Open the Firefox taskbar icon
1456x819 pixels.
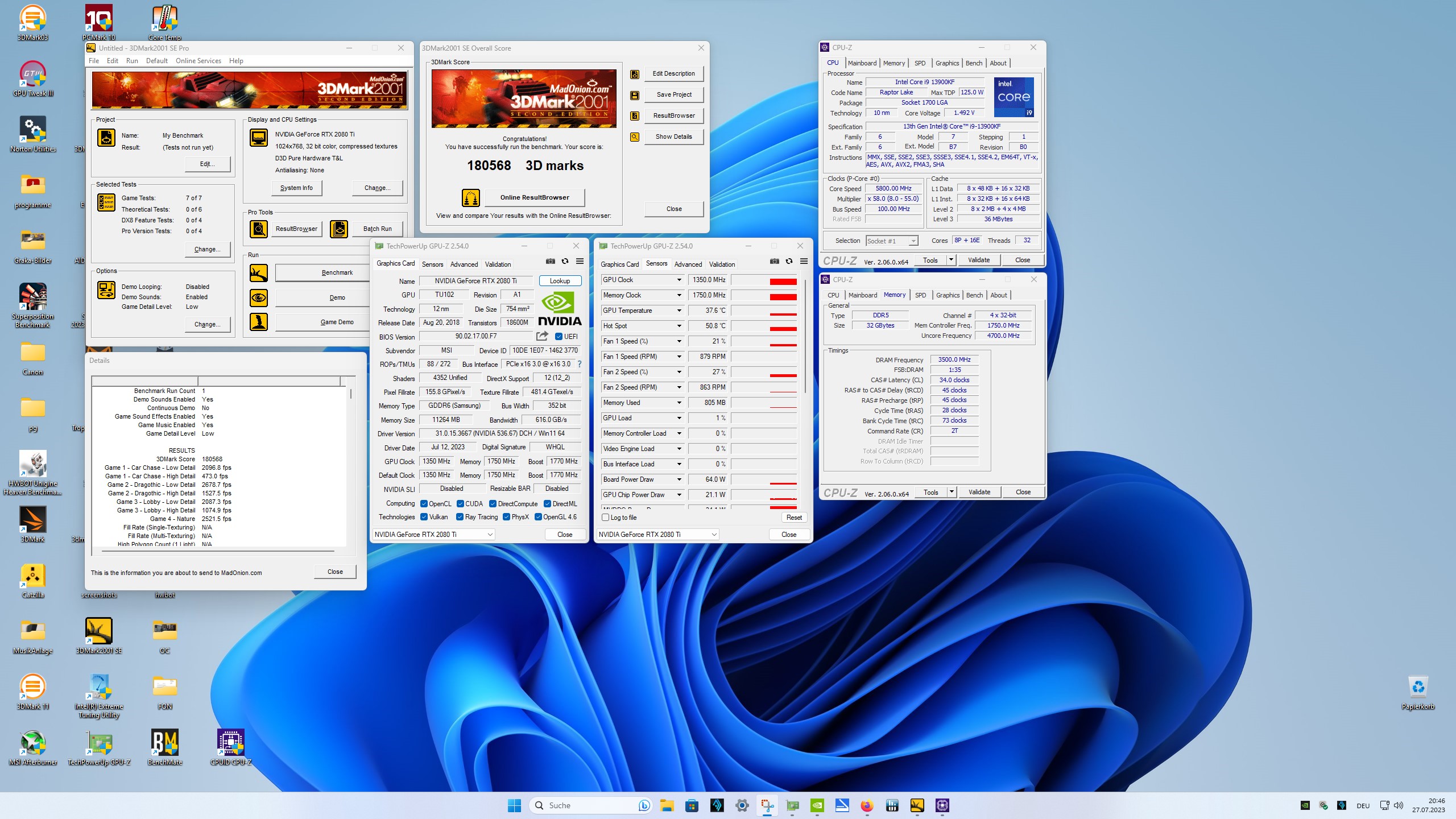click(867, 805)
